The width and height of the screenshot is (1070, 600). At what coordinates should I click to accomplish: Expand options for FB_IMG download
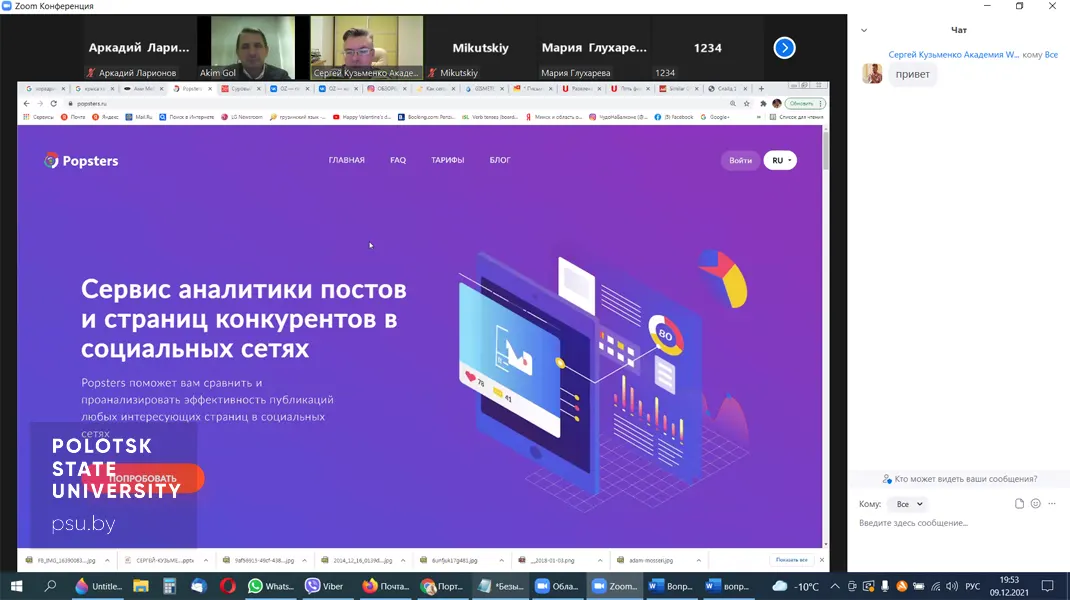tap(107, 560)
